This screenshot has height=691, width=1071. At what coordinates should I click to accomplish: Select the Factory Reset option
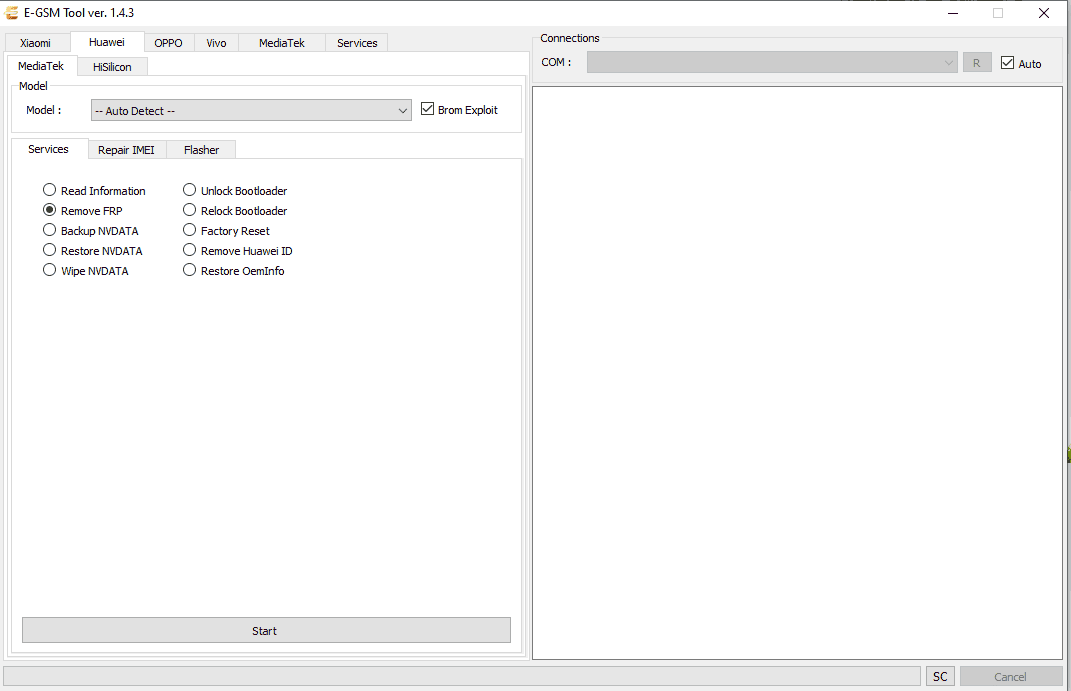[x=226, y=231]
